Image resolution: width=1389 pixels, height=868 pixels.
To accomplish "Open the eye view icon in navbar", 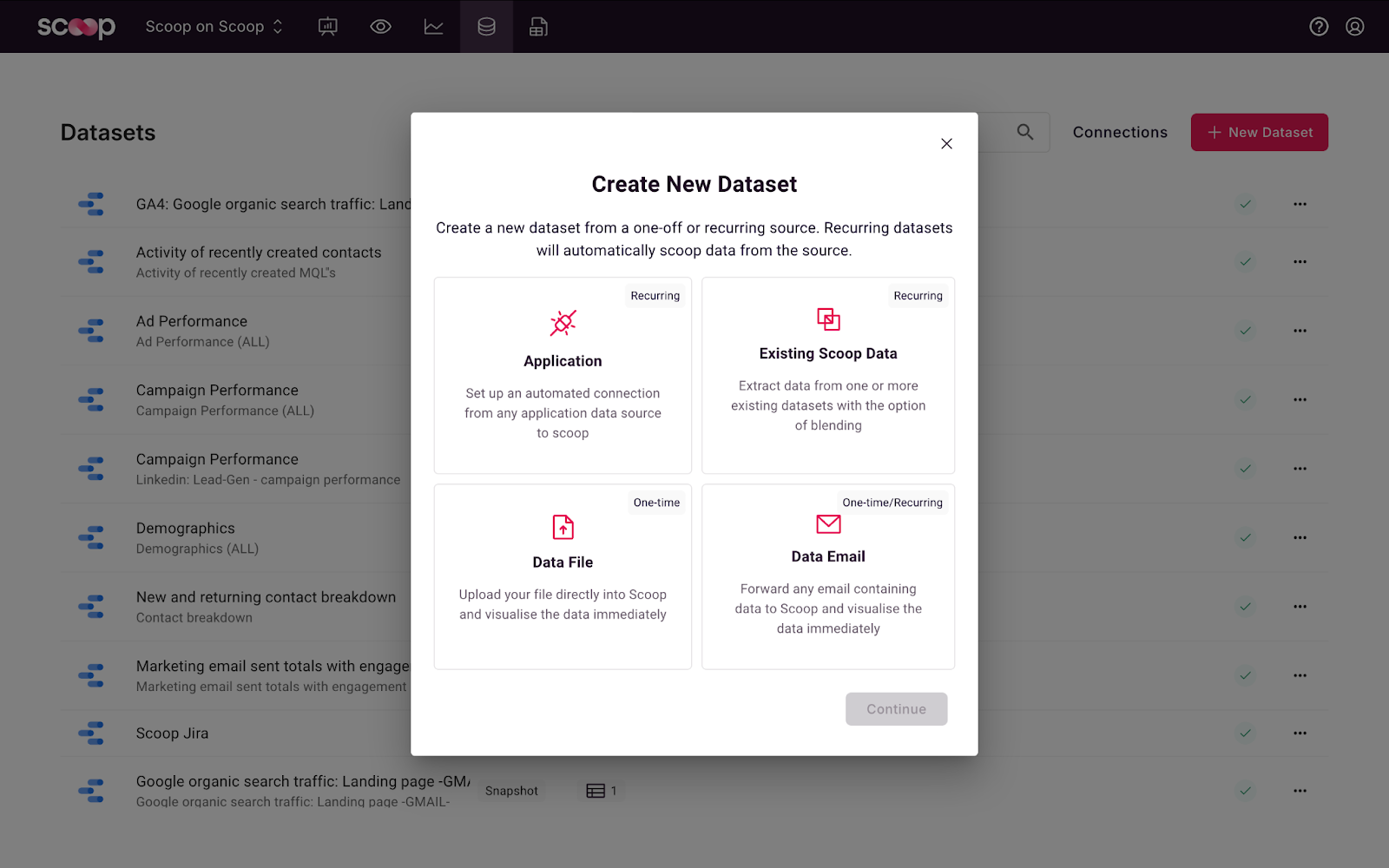I will [x=380, y=27].
